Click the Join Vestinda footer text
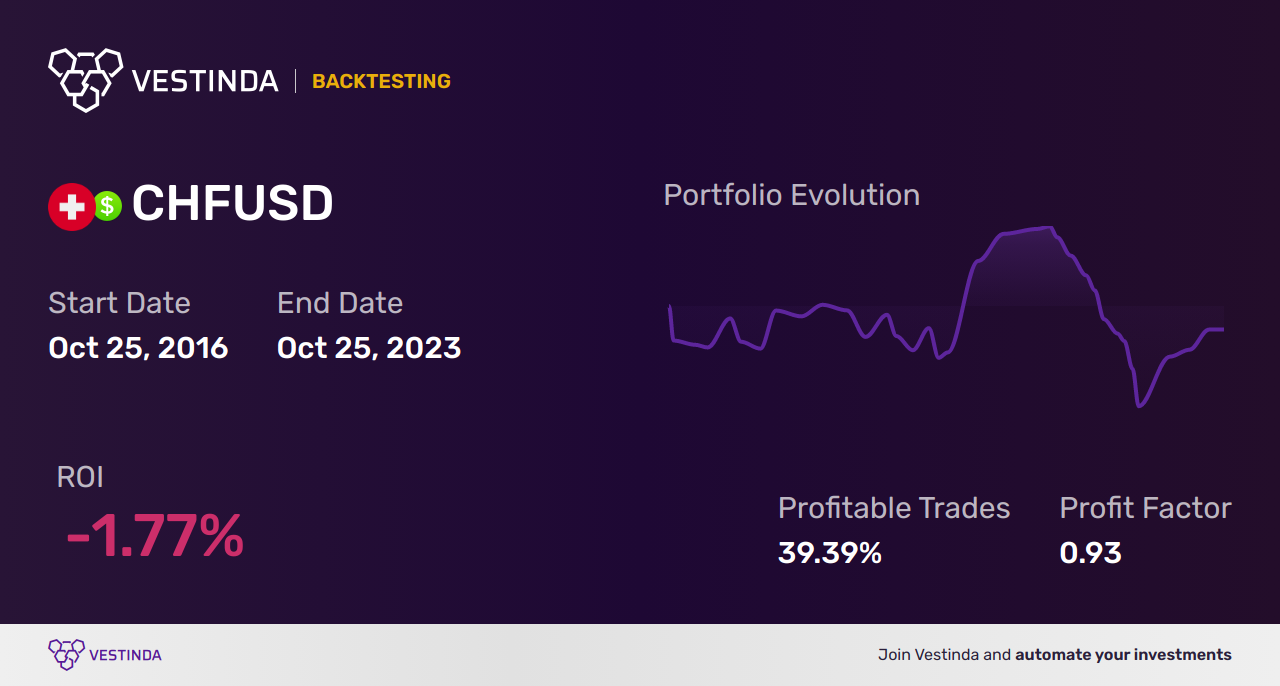The height and width of the screenshot is (686, 1280). click(1054, 655)
